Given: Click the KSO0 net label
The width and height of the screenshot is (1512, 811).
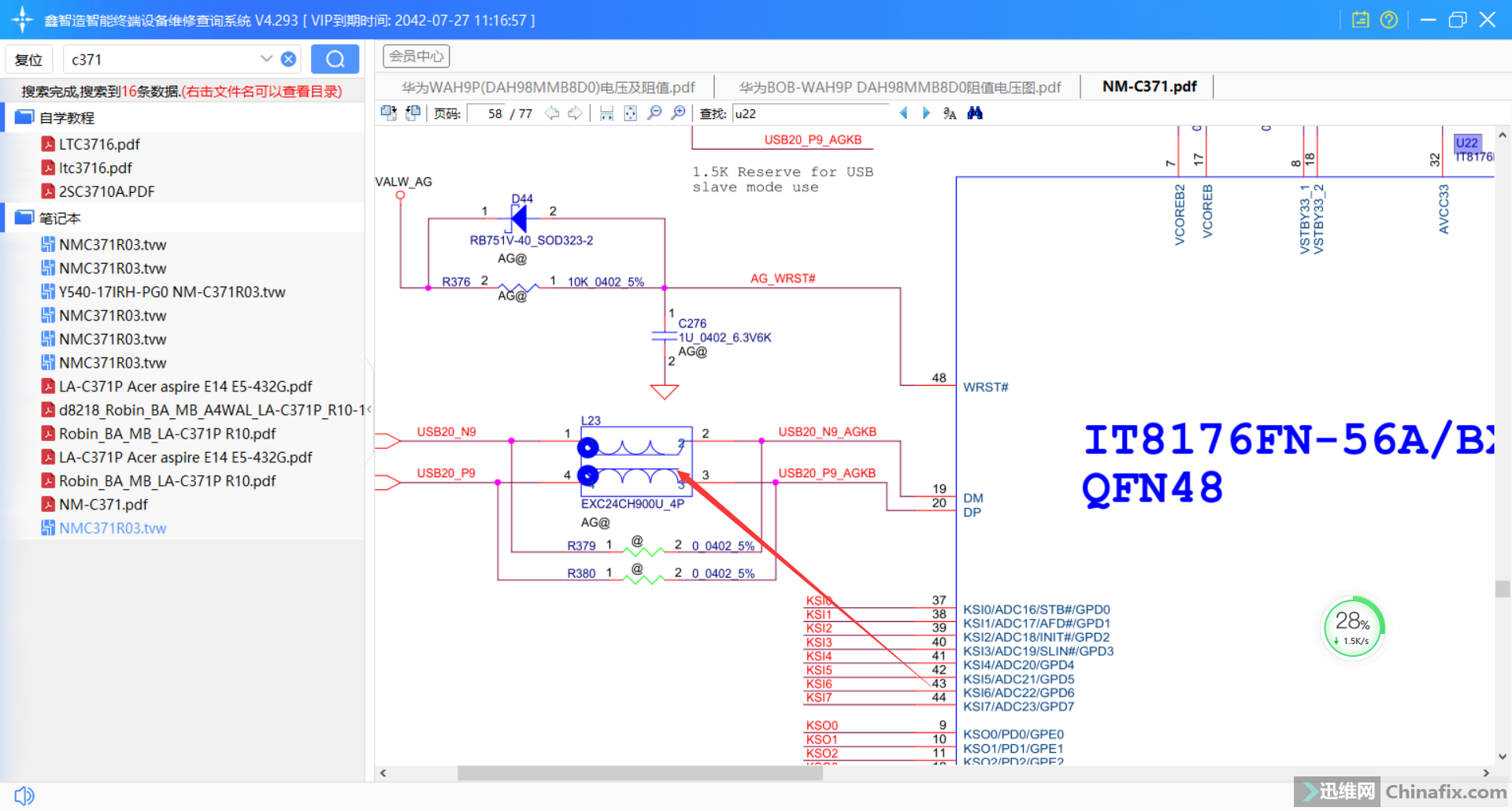Looking at the screenshot, I should coord(821,726).
